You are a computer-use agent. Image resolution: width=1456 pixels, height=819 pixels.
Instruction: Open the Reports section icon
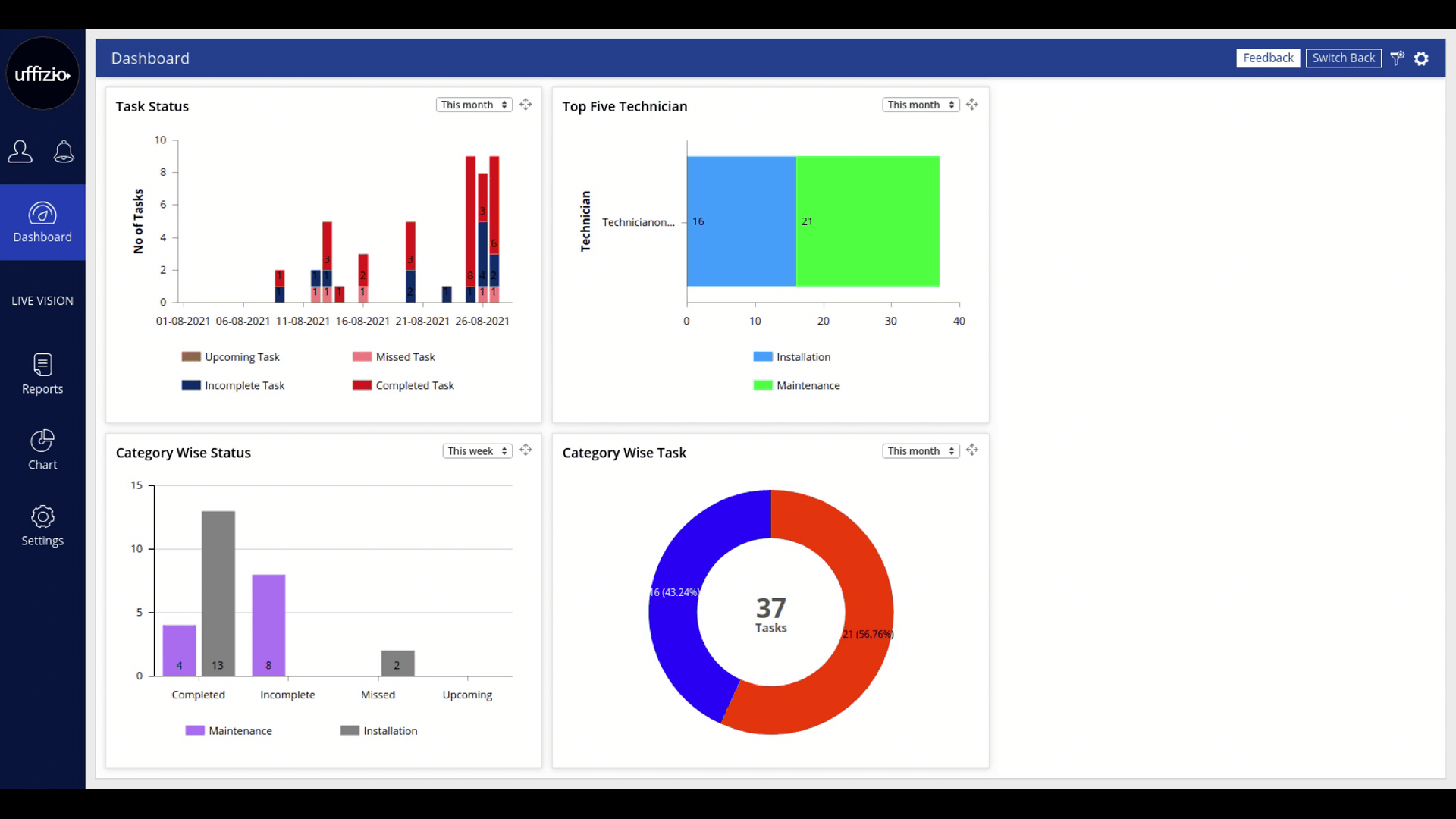[x=42, y=365]
